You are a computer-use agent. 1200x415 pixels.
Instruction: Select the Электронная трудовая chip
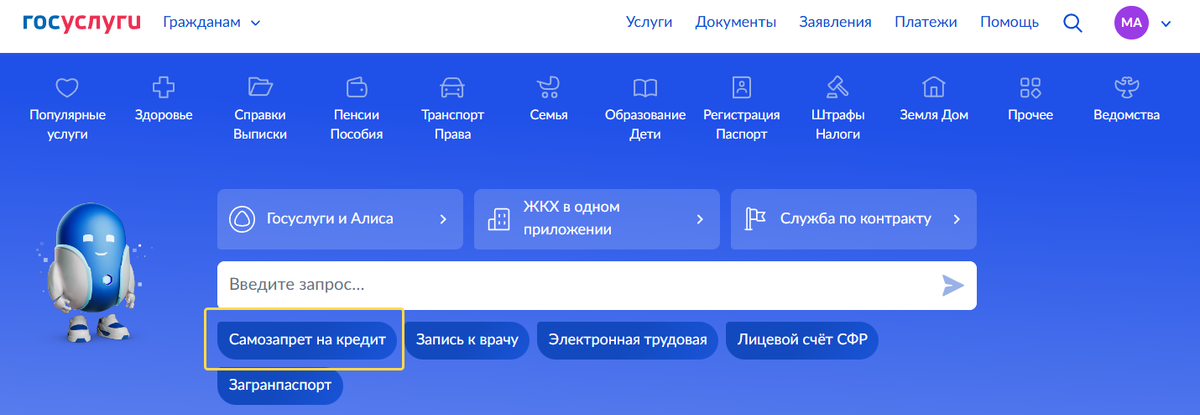click(x=628, y=340)
